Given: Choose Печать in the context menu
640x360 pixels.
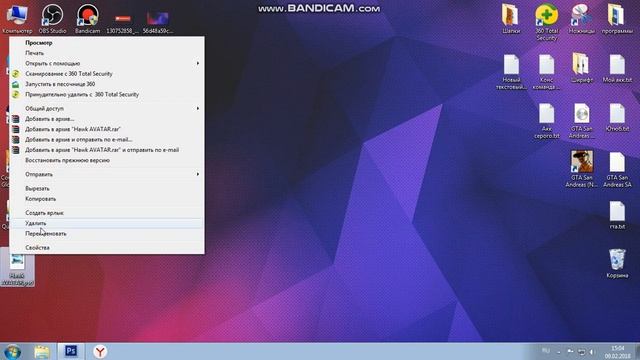Looking at the screenshot, I should click(107, 53).
